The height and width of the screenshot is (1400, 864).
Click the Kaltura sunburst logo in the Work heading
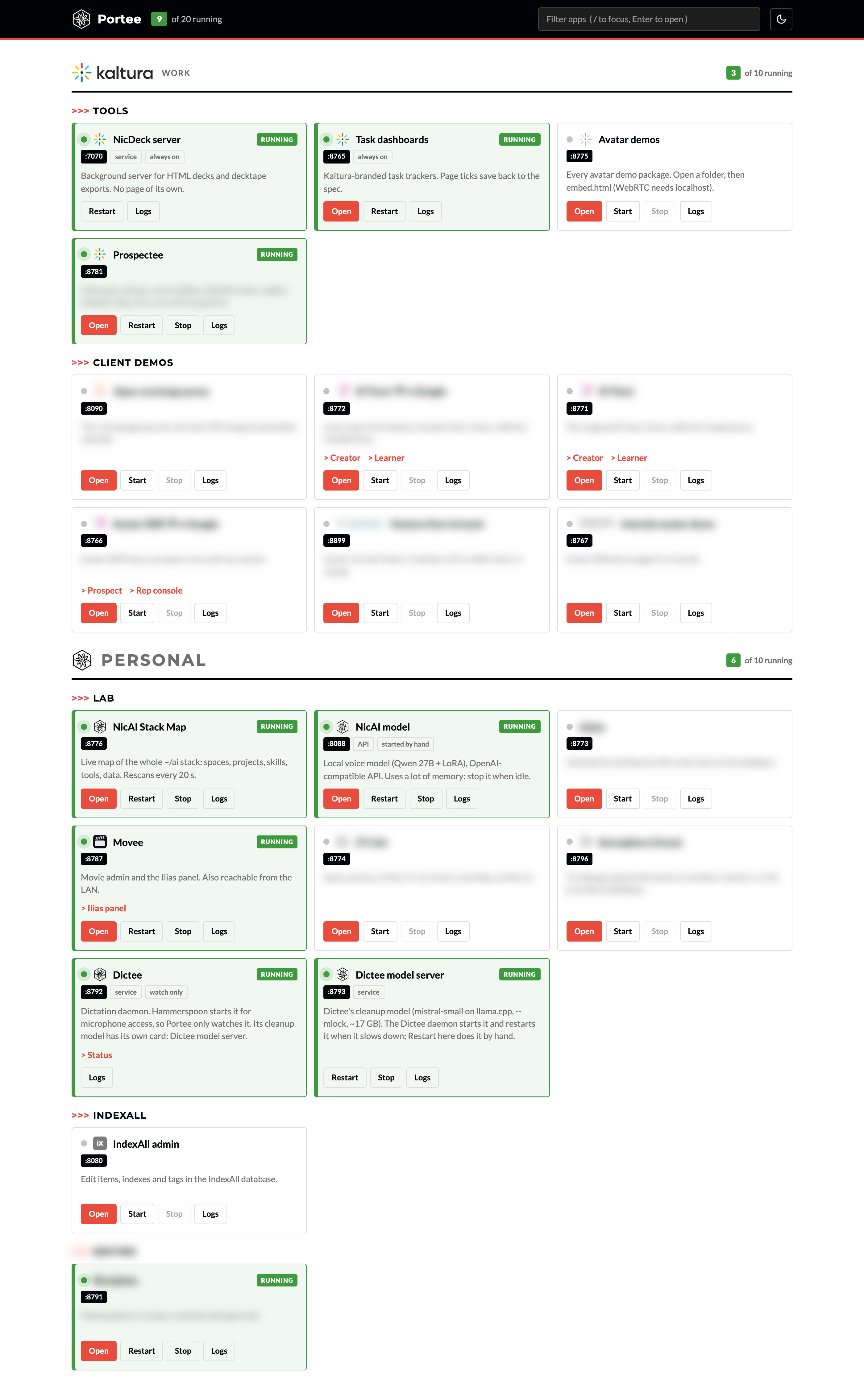(x=82, y=72)
